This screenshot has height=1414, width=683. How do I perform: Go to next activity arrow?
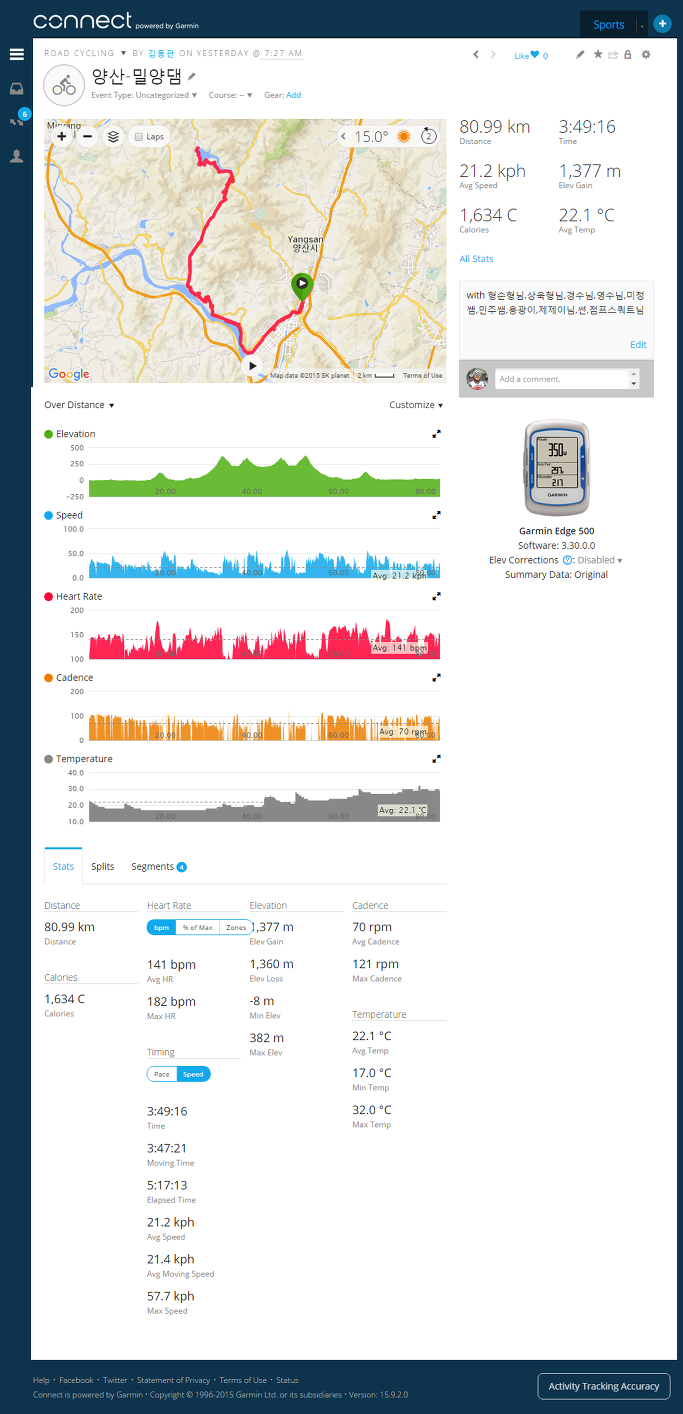(493, 55)
